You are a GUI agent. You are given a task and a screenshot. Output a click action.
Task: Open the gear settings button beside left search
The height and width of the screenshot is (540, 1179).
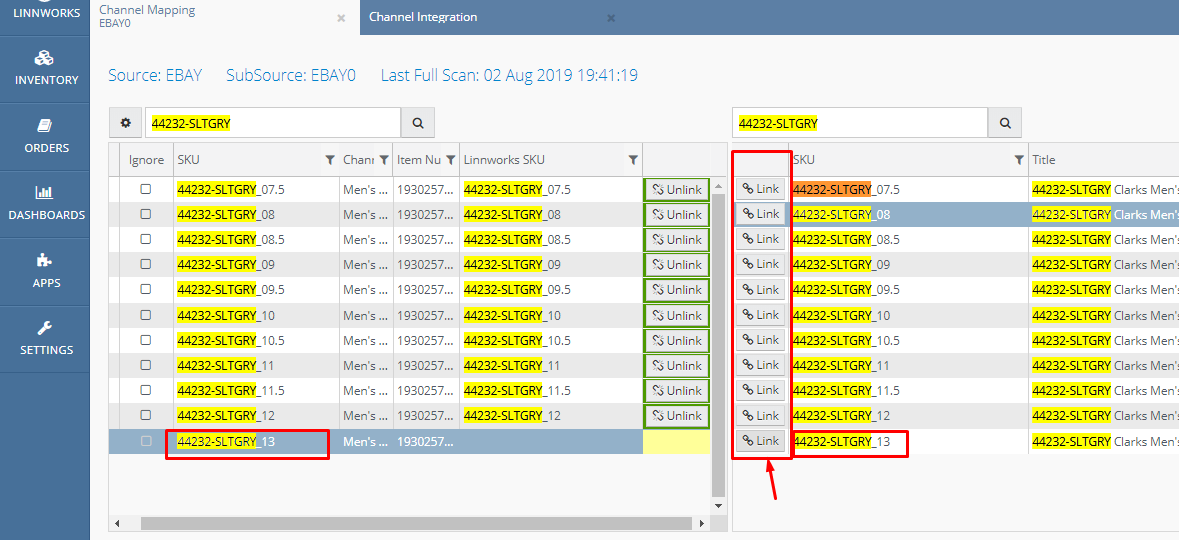[x=126, y=123]
